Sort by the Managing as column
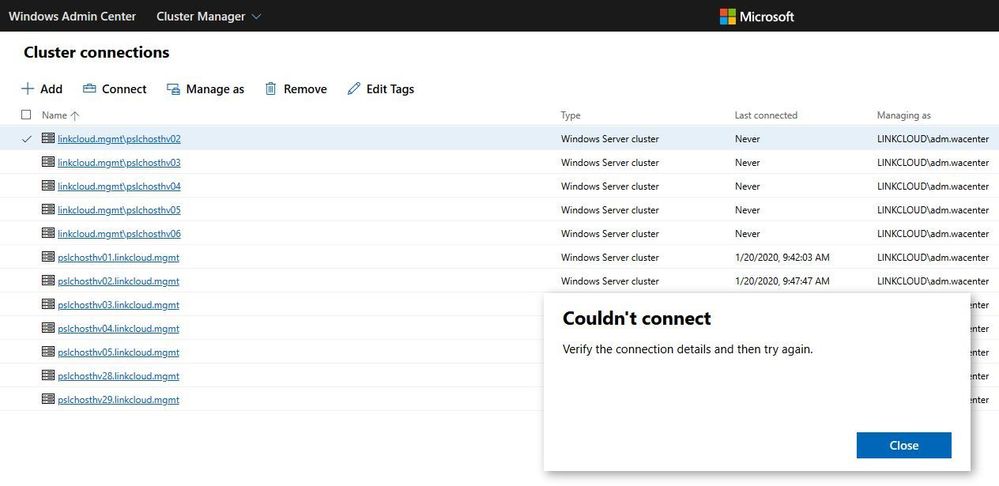The image size is (999, 486). point(904,115)
